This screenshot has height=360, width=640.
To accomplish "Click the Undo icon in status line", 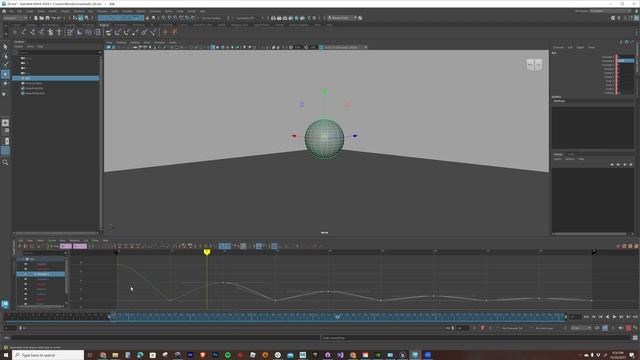I will click(53, 18).
